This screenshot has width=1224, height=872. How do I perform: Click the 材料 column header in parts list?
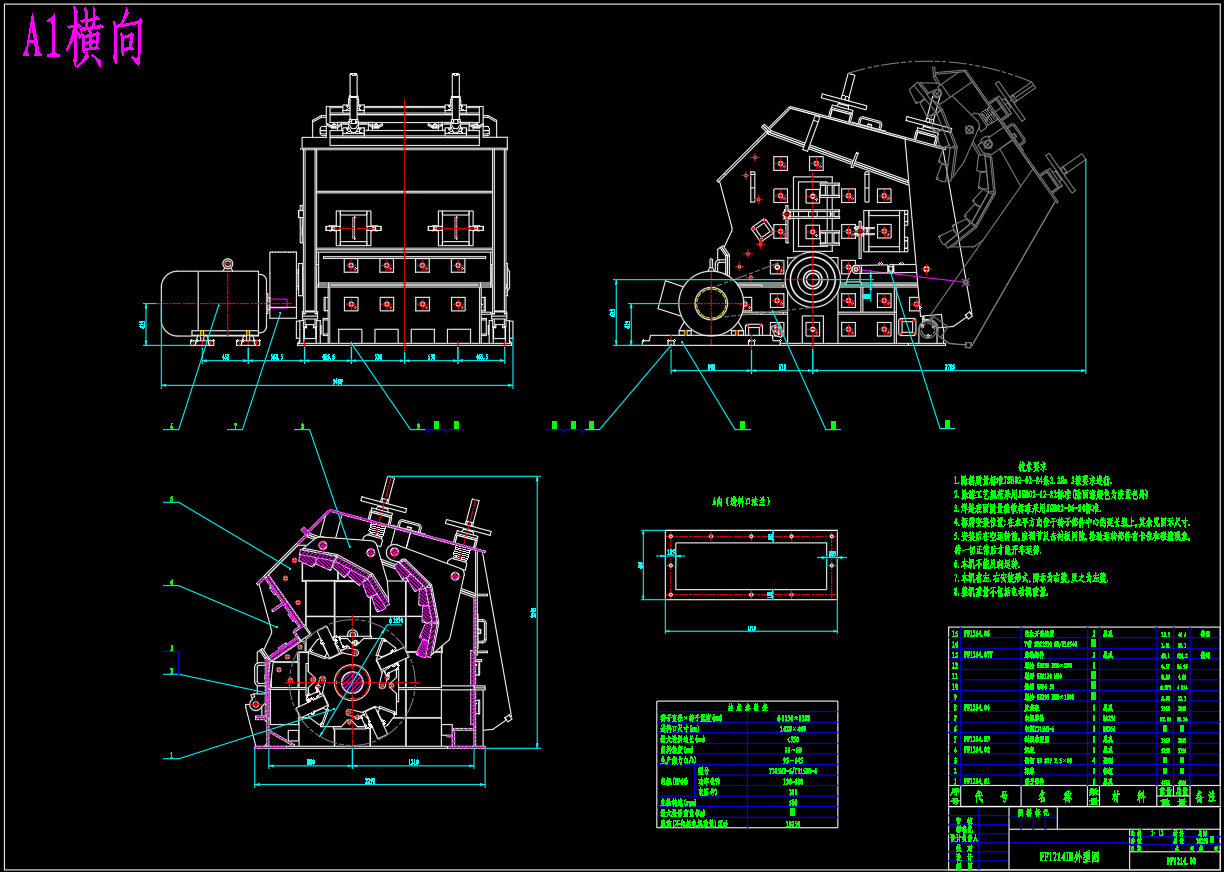[1127, 796]
